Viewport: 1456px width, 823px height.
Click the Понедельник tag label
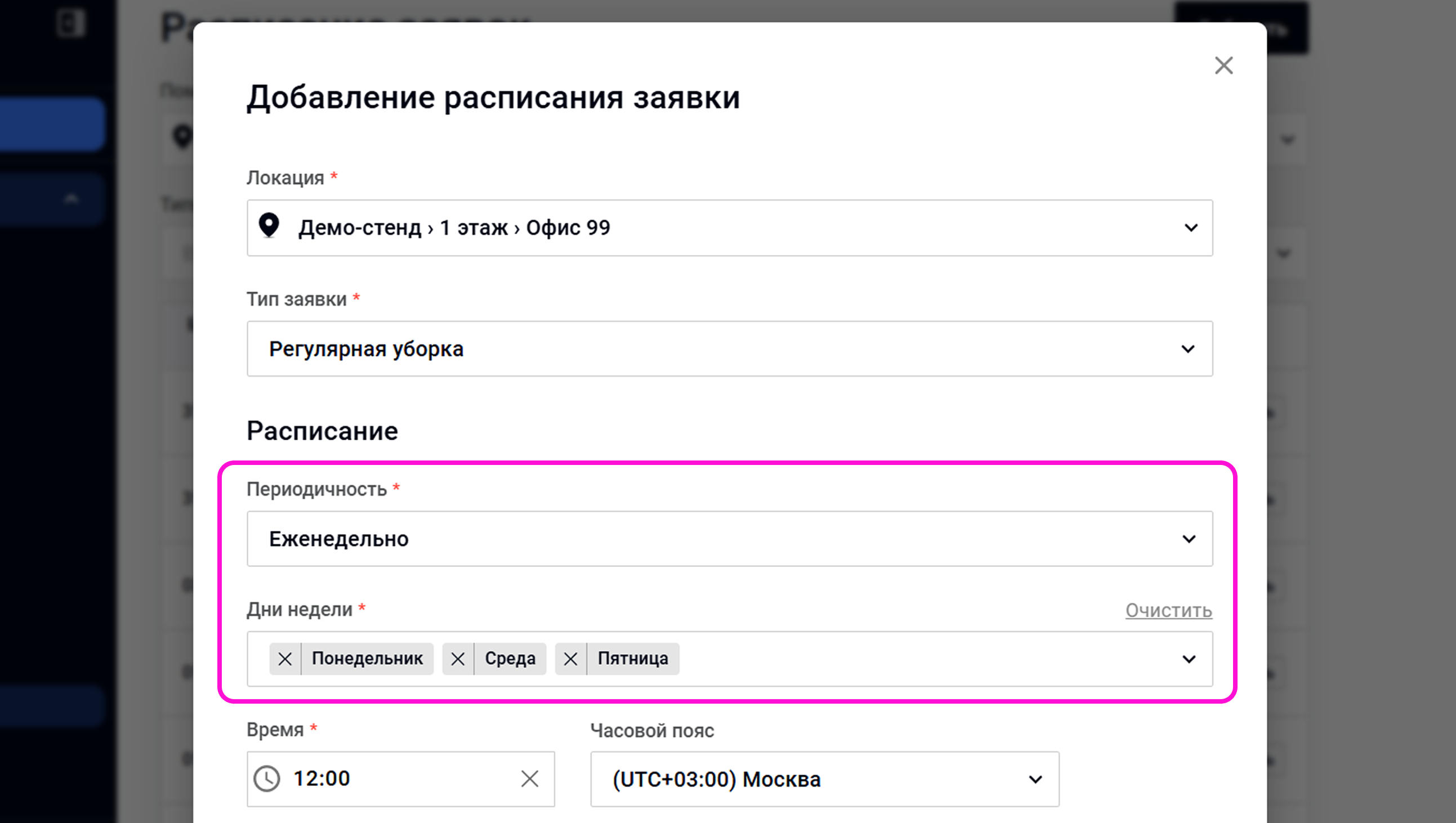[368, 659]
